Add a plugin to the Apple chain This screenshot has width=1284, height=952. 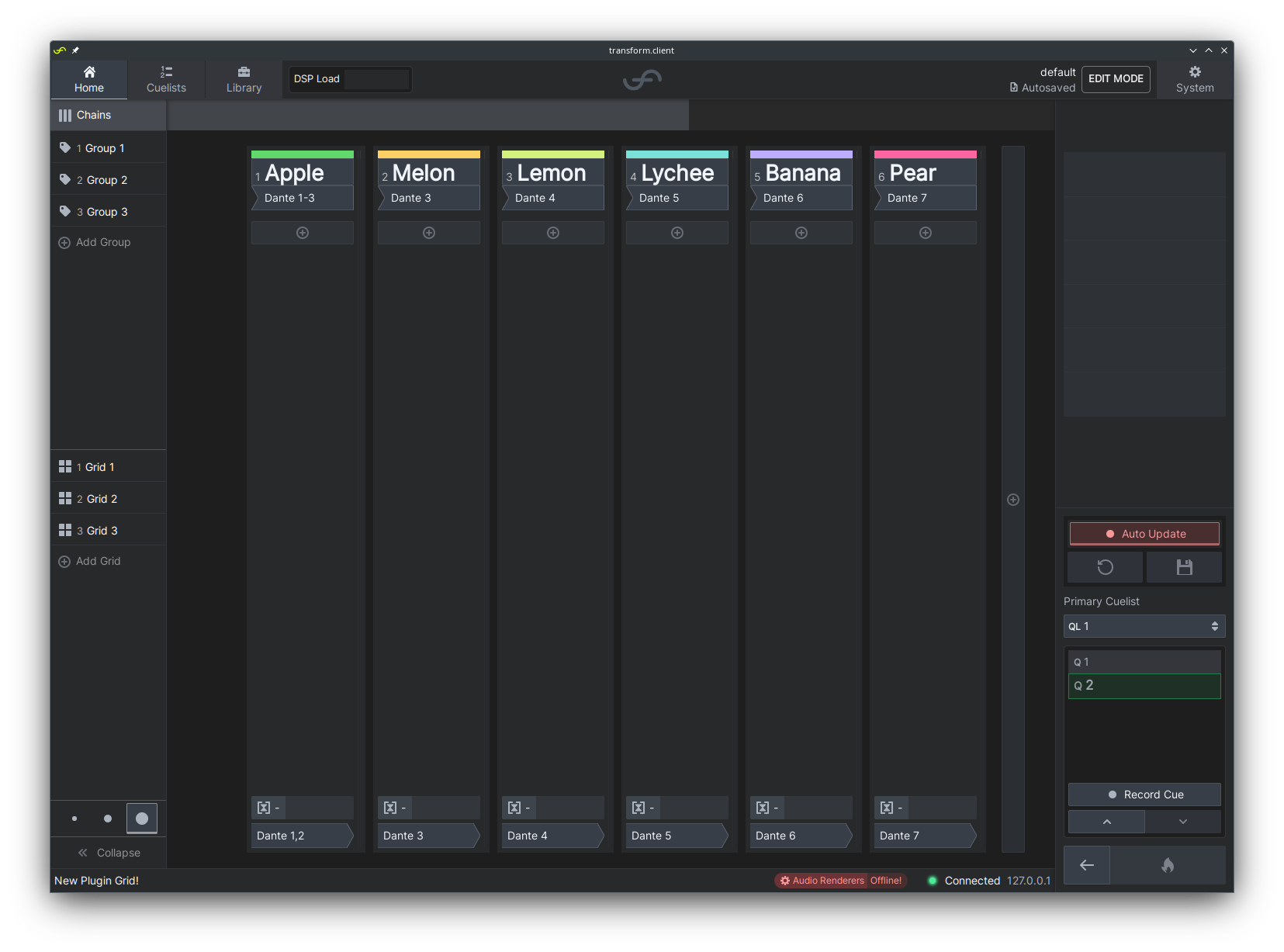303,233
